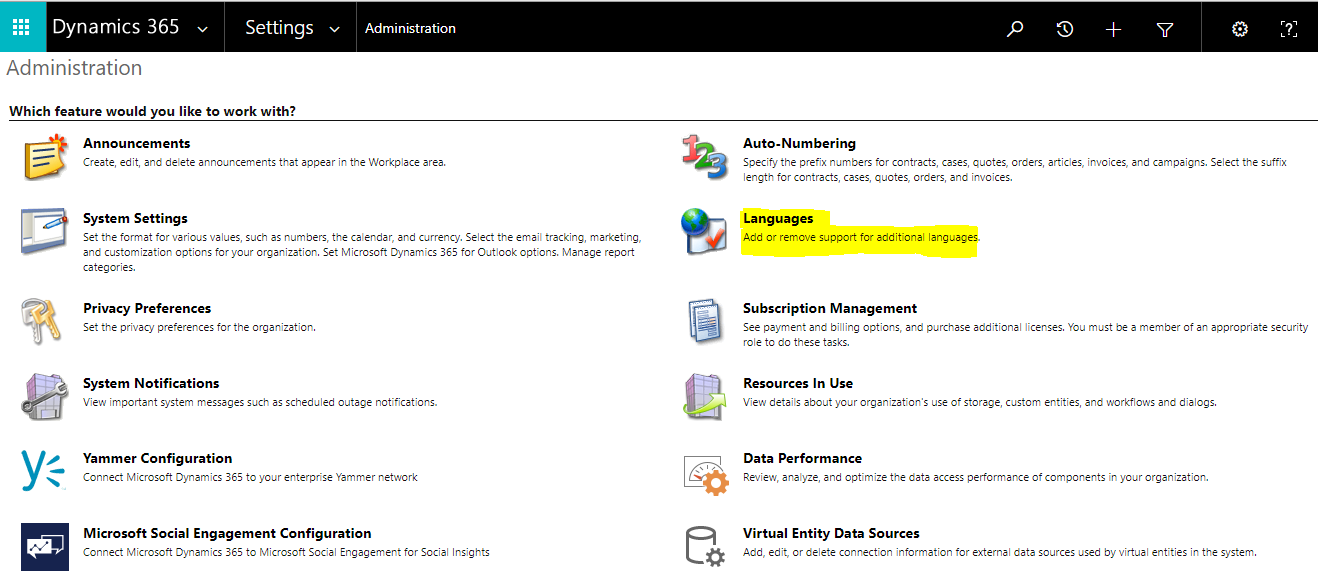
Task: Click the Data Performance gauge icon
Action: (x=705, y=473)
